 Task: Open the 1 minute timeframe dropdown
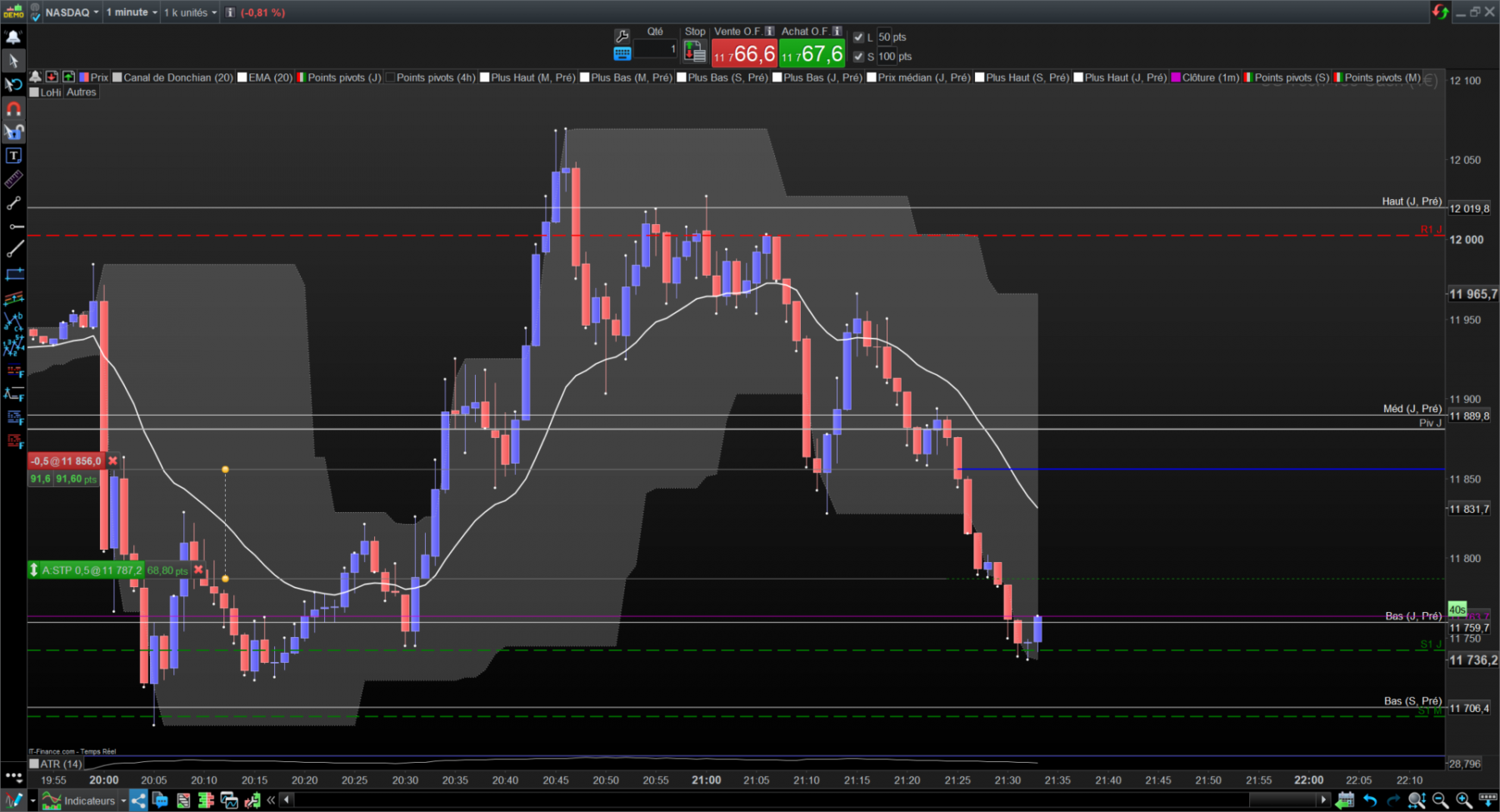point(132,12)
